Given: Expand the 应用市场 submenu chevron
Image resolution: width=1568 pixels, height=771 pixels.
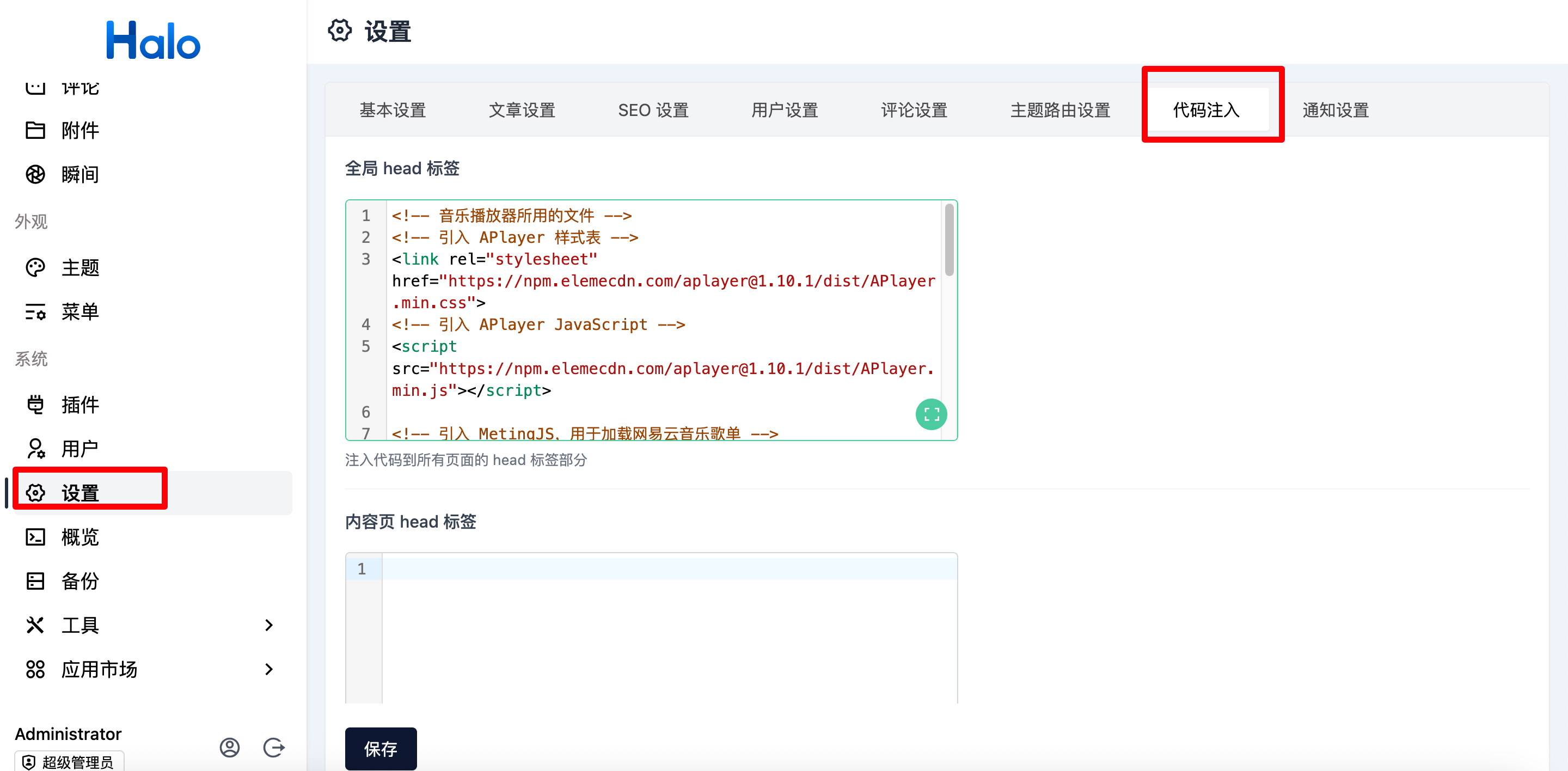Looking at the screenshot, I should tap(268, 669).
